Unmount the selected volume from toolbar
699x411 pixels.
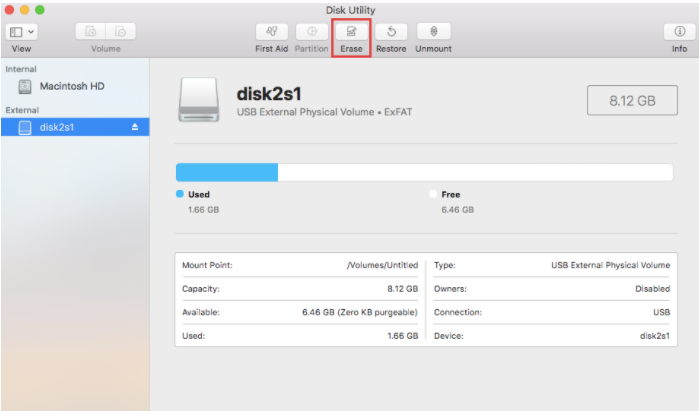click(x=433, y=32)
